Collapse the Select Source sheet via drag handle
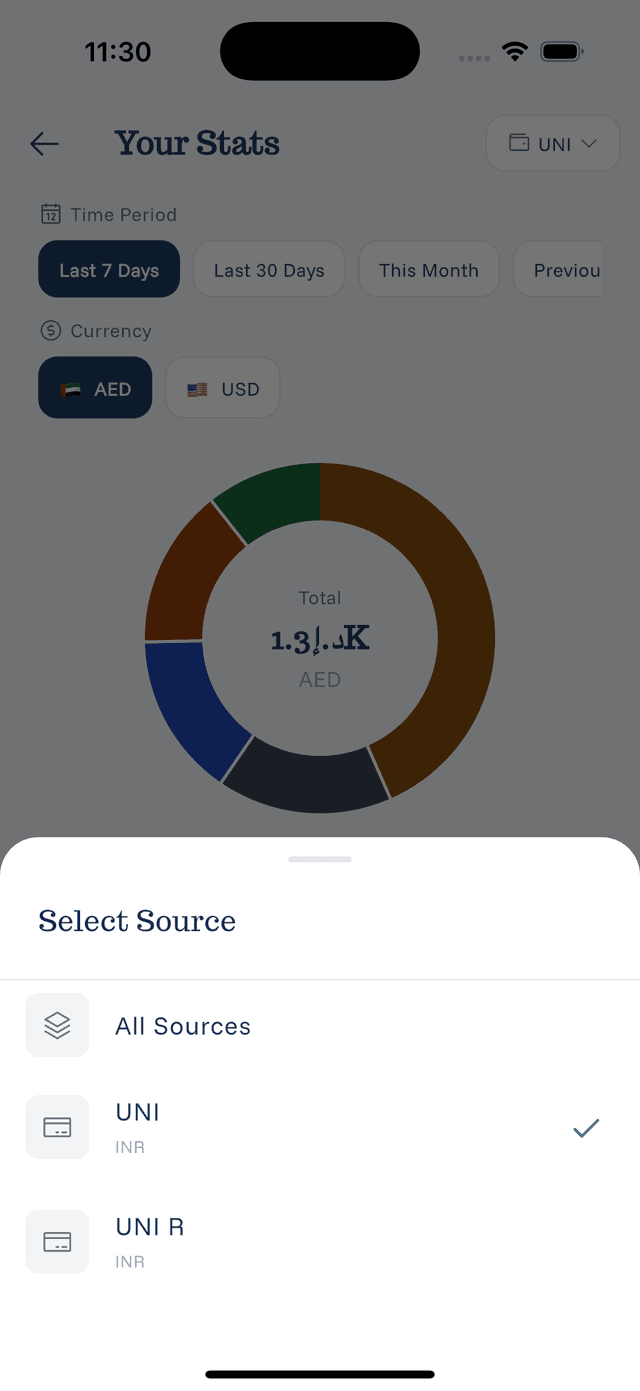 (320, 859)
